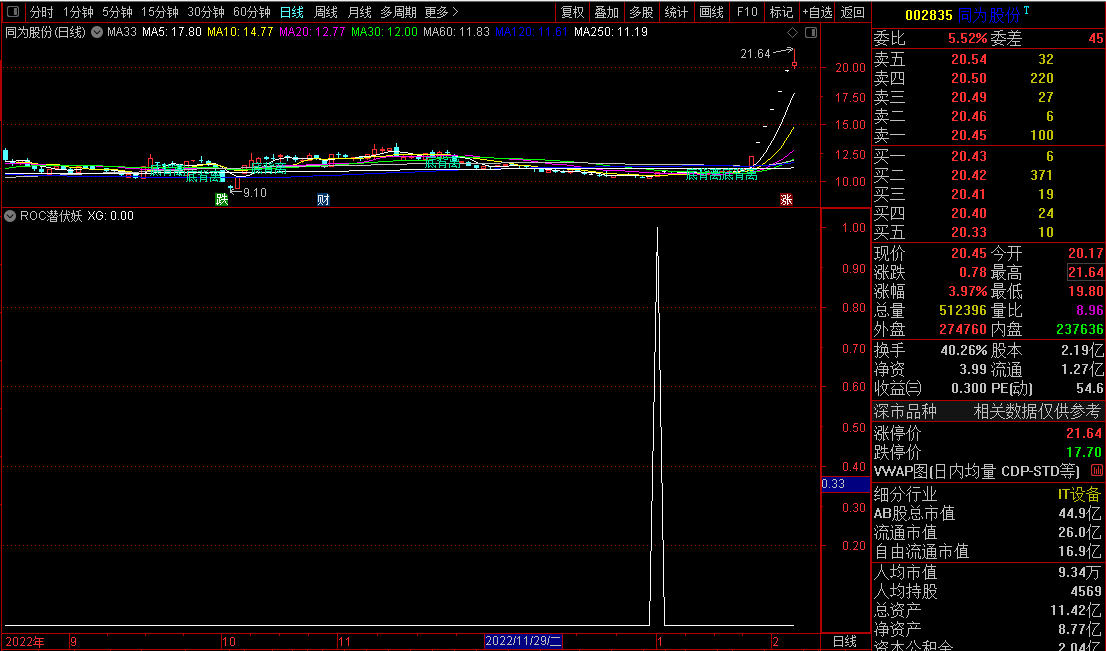Click the 返回 back button

click(x=853, y=12)
